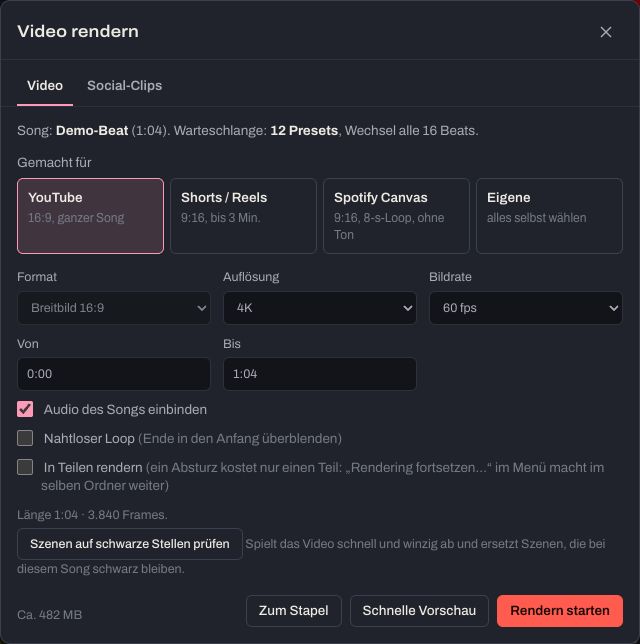Uncheck Audio des Songs einbinden
This screenshot has width=640, height=644.
[x=25, y=409]
